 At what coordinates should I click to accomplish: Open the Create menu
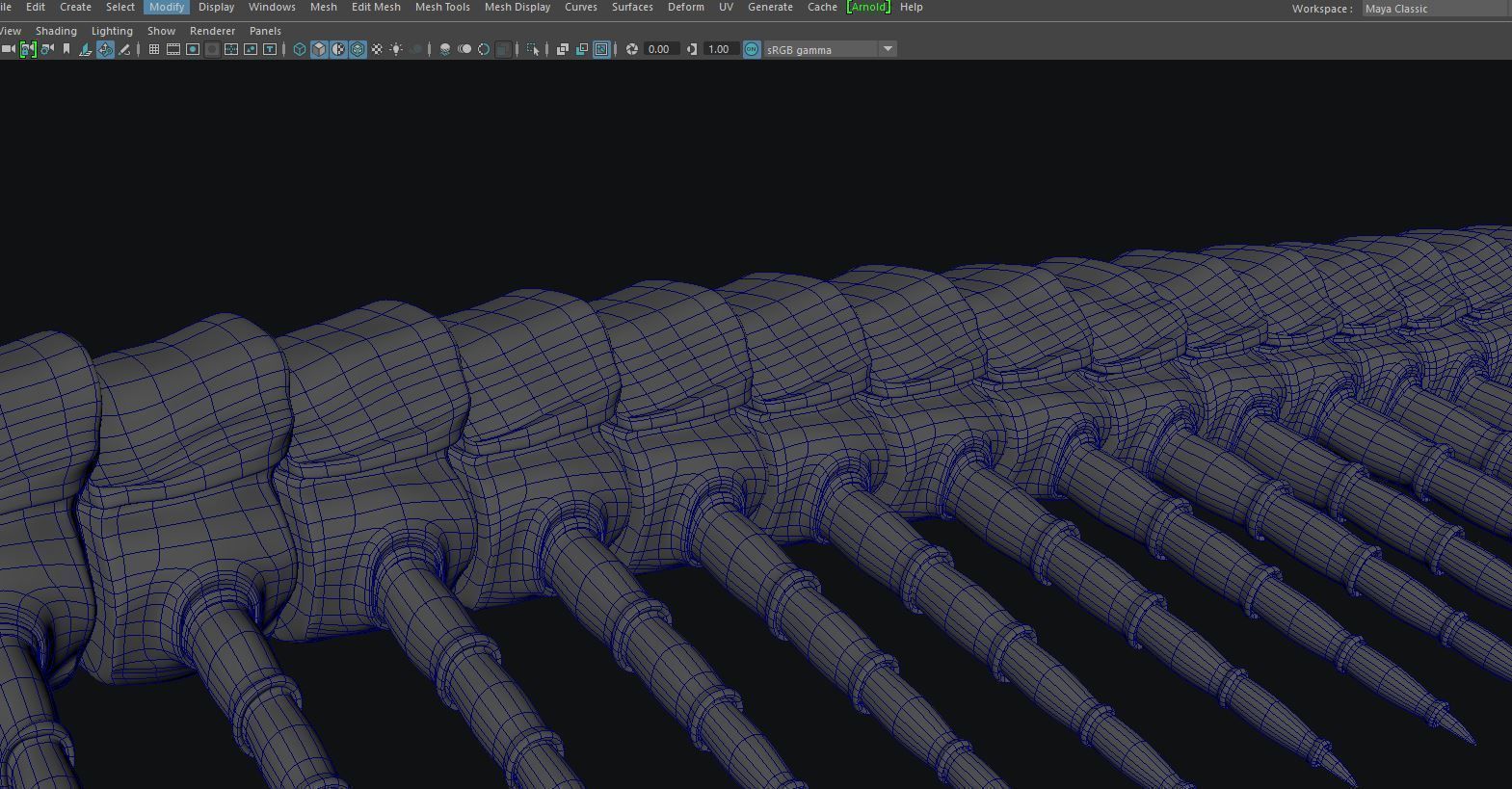75,7
